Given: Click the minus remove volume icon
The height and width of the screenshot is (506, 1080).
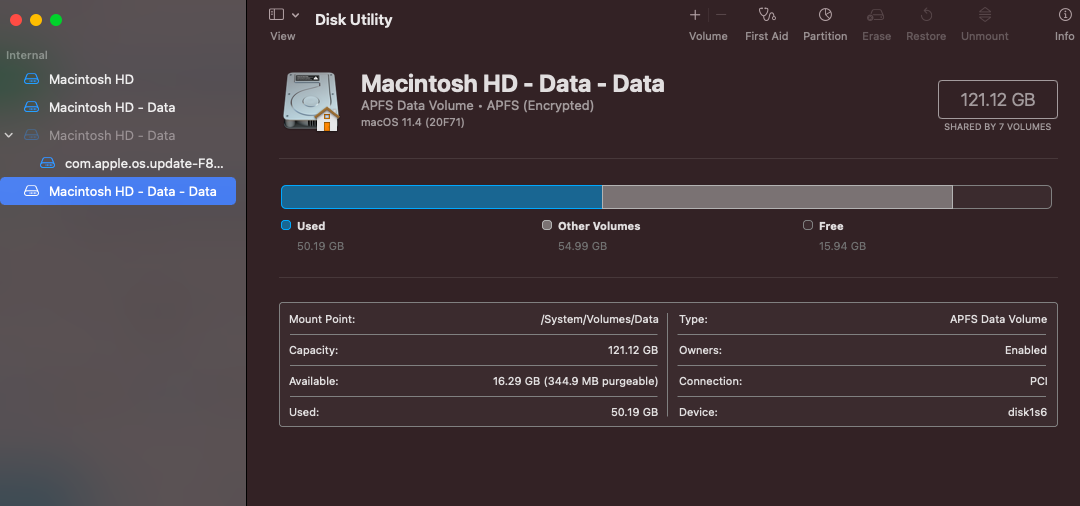Looking at the screenshot, I should coord(721,14).
